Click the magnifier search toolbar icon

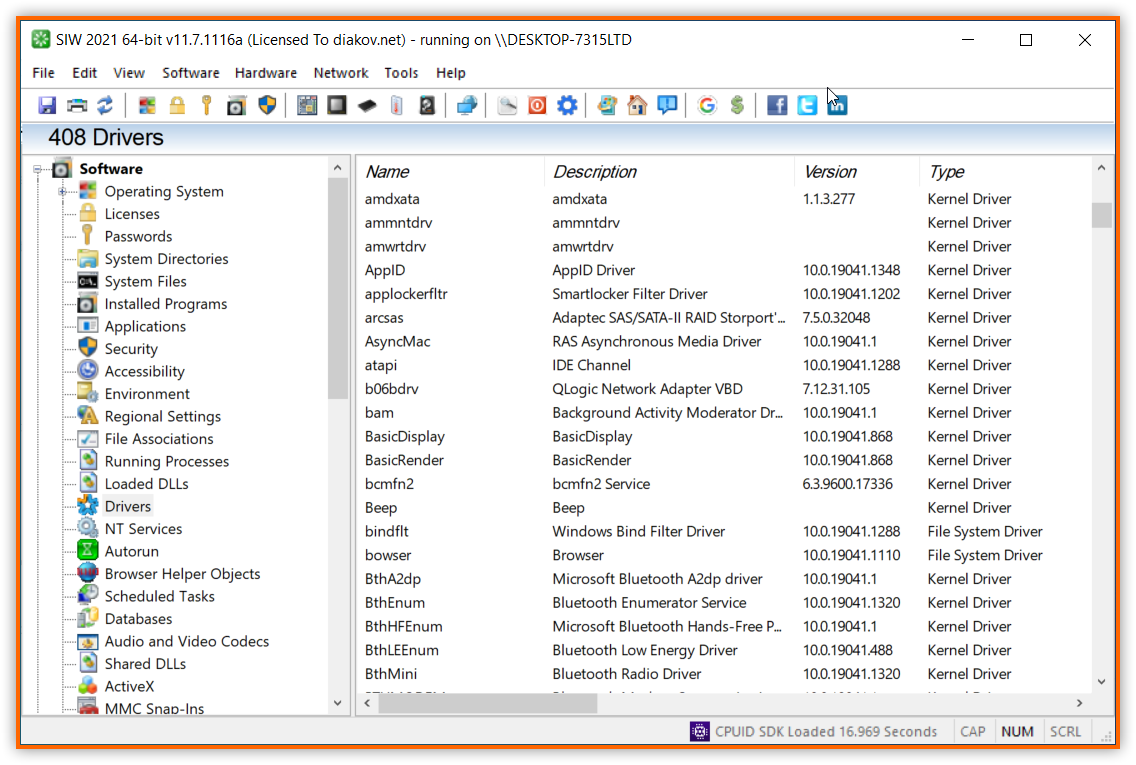point(507,106)
